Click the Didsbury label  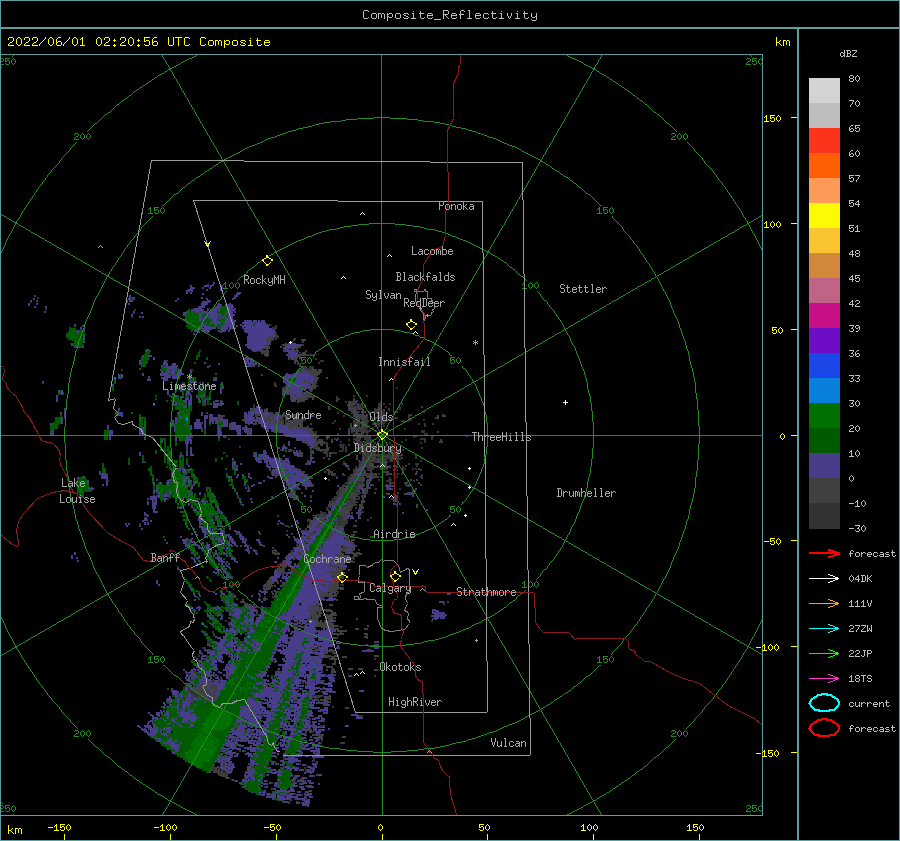(378, 448)
